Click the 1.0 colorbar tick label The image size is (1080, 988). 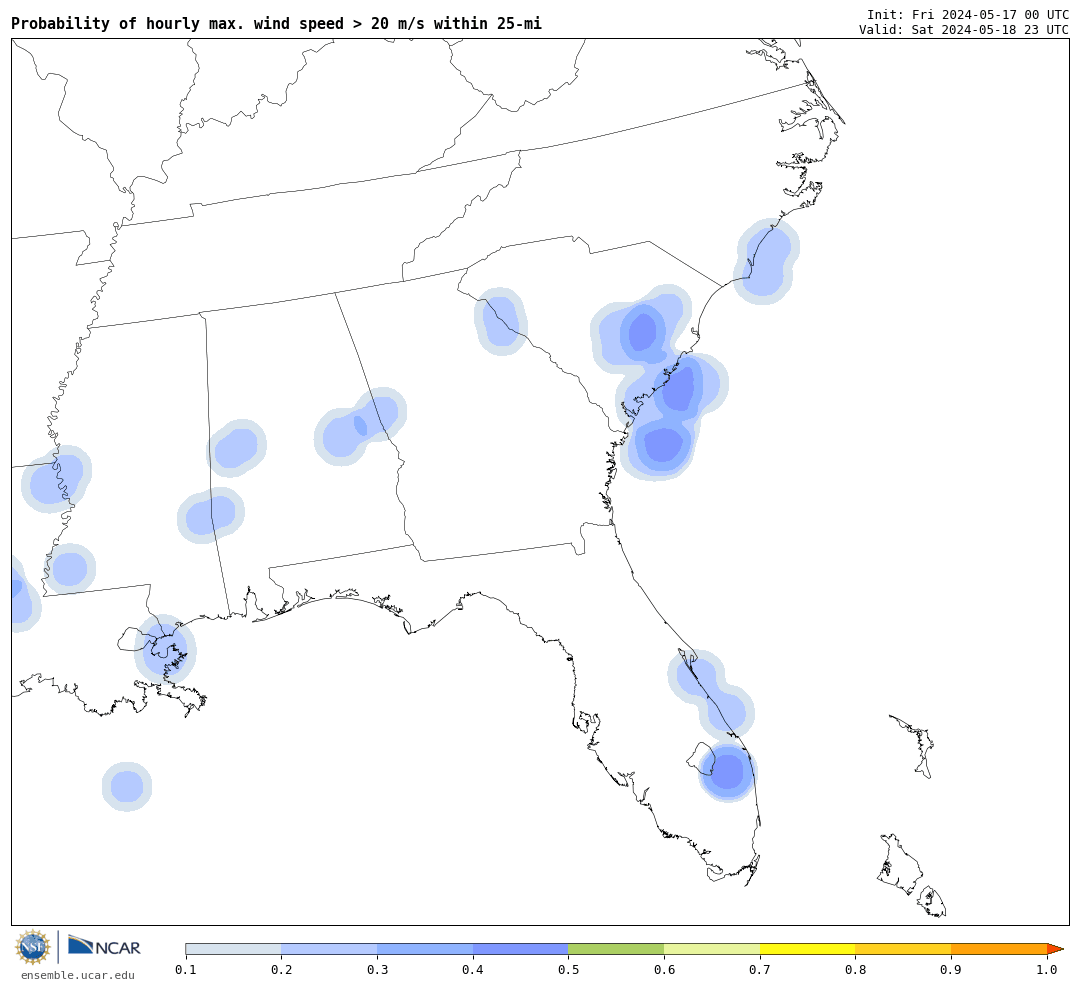[1047, 970]
